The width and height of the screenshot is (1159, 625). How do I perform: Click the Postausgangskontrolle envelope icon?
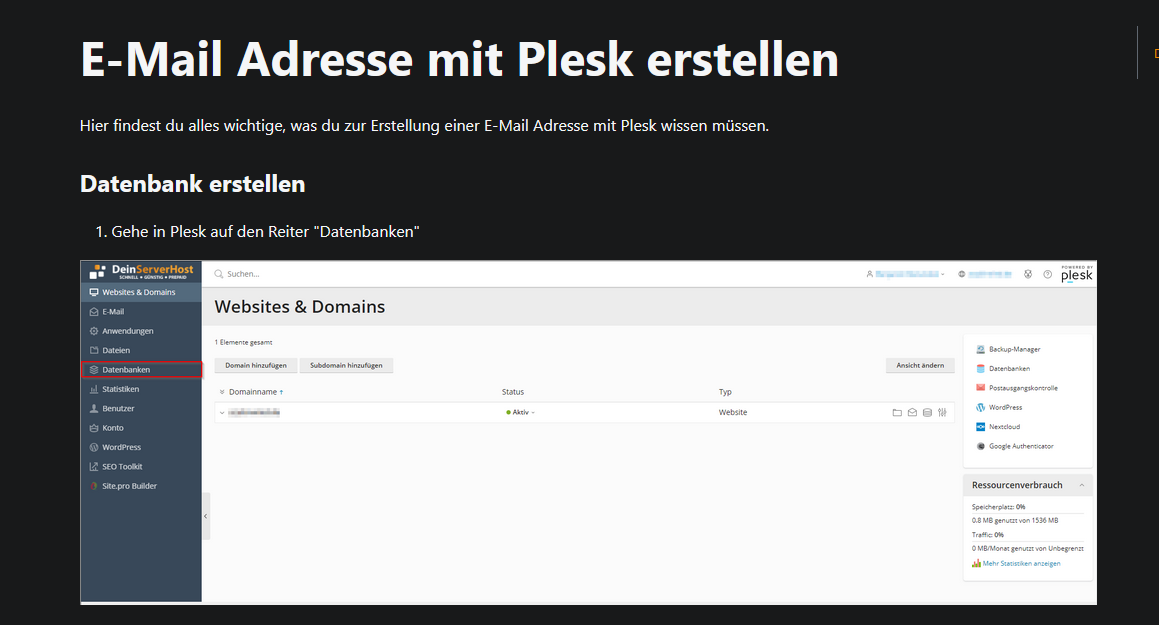pyautogui.click(x=981, y=388)
